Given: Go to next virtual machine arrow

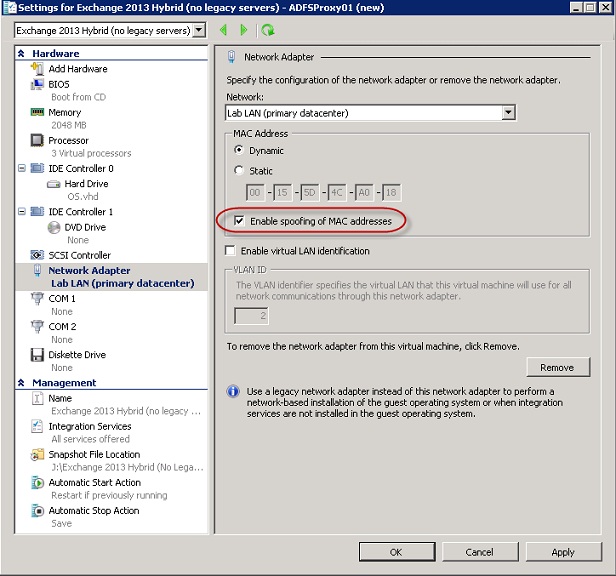Looking at the screenshot, I should point(244,30).
